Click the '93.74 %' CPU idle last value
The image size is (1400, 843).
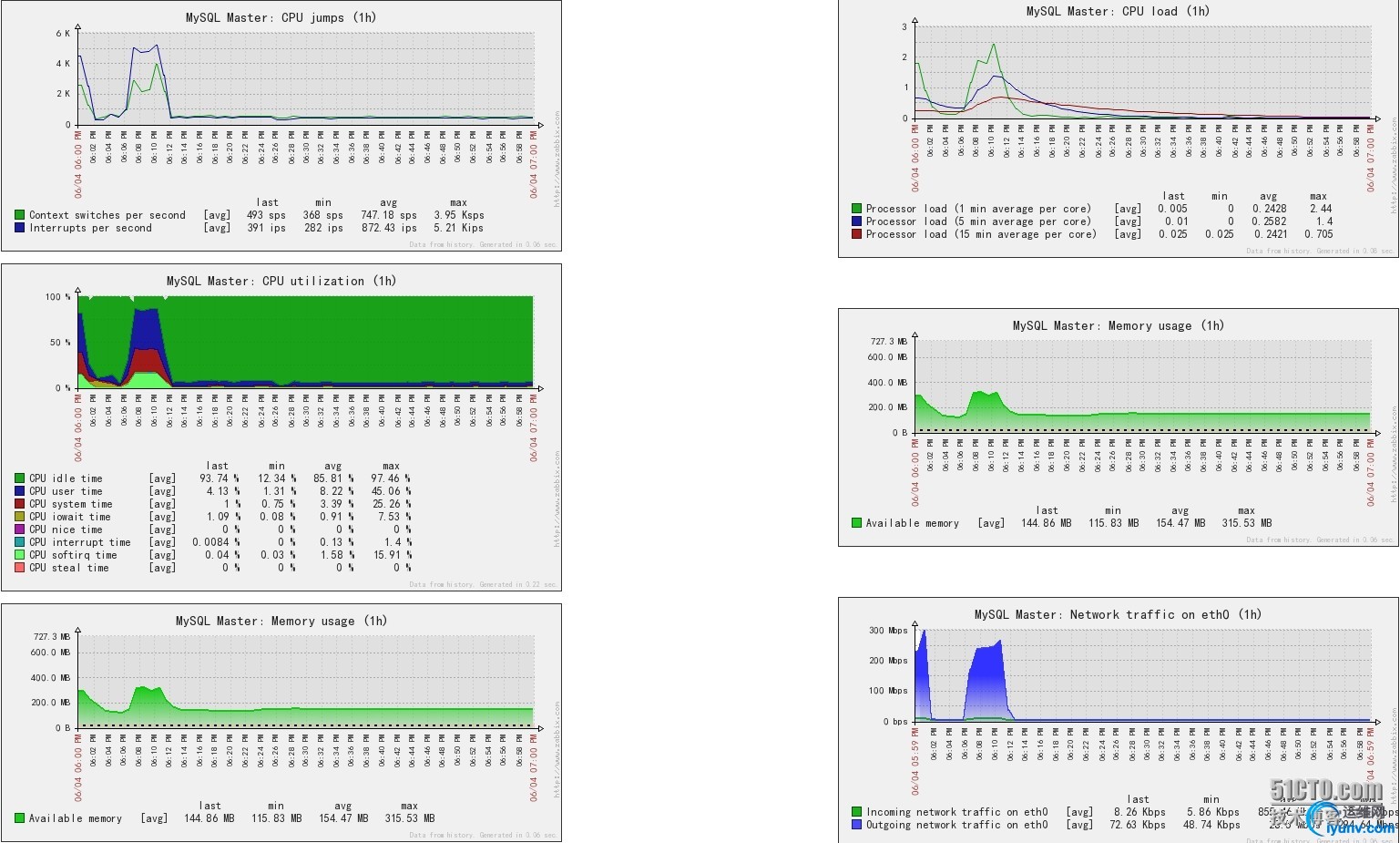click(x=220, y=478)
